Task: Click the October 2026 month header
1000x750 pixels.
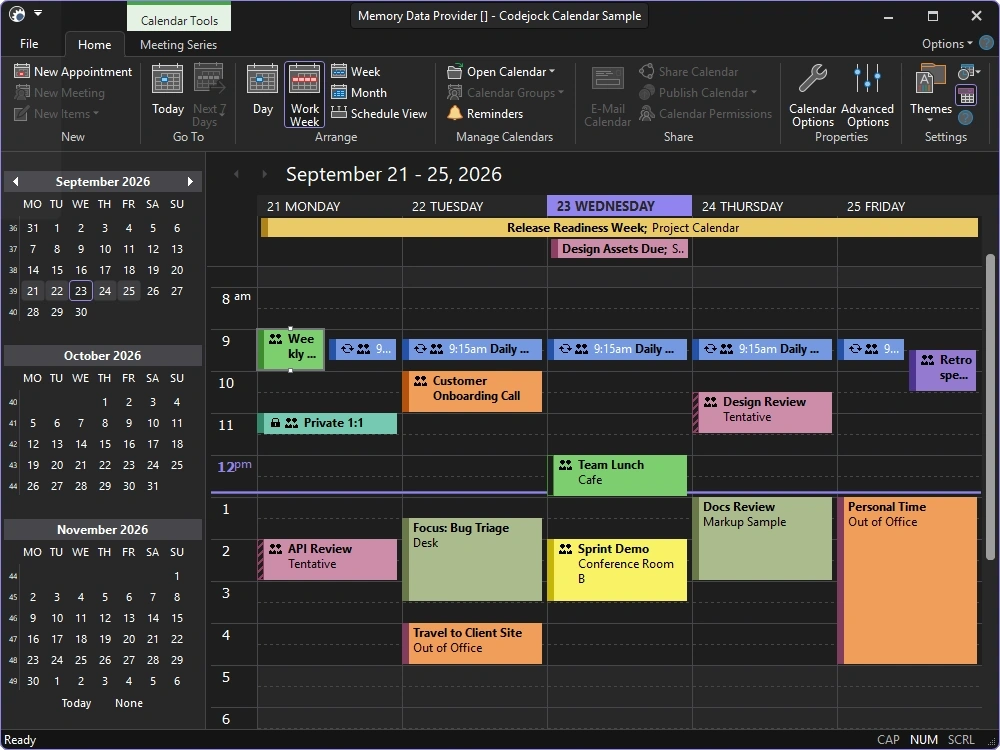Action: (103, 356)
